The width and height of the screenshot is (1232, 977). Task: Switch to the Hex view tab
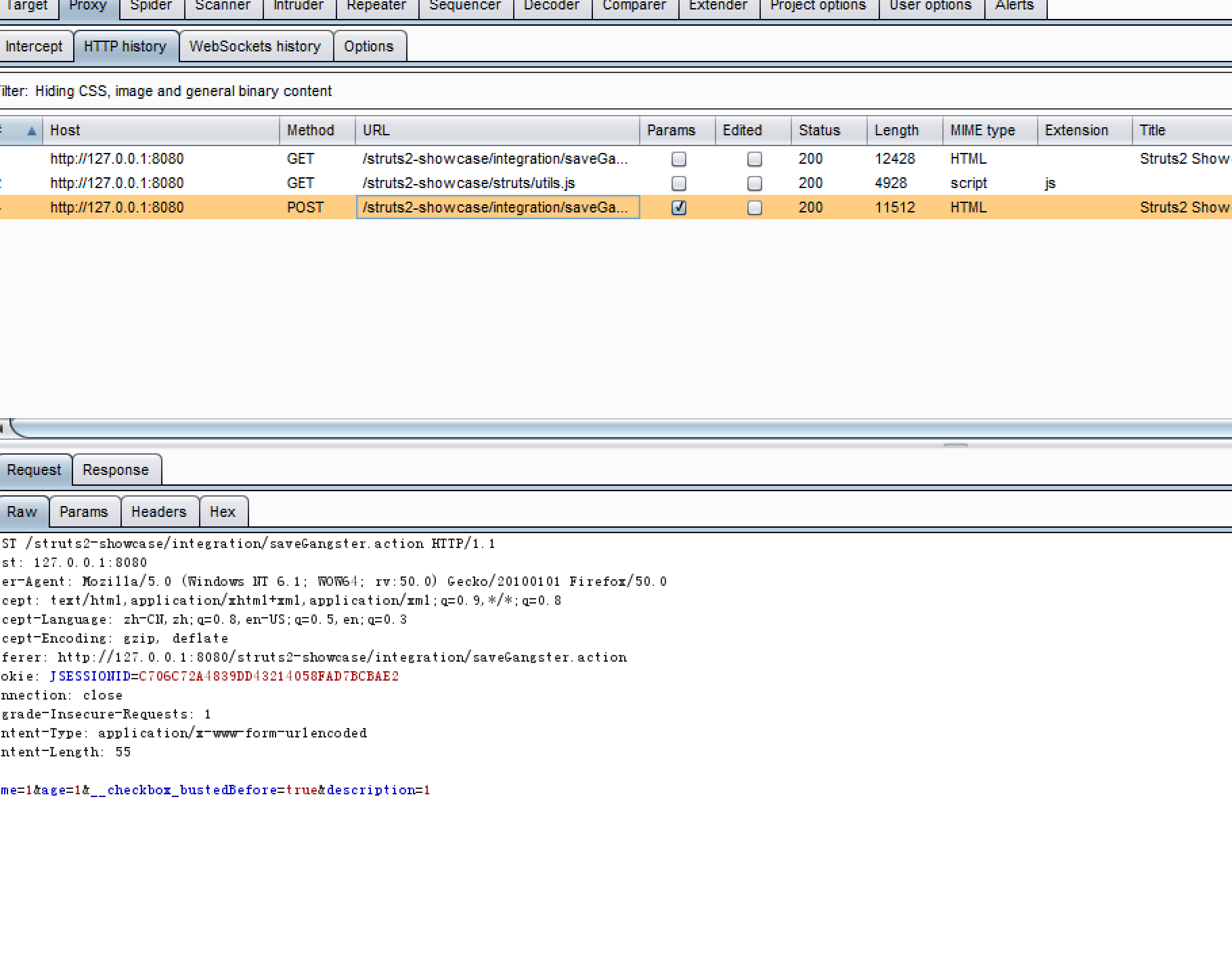[x=223, y=512]
